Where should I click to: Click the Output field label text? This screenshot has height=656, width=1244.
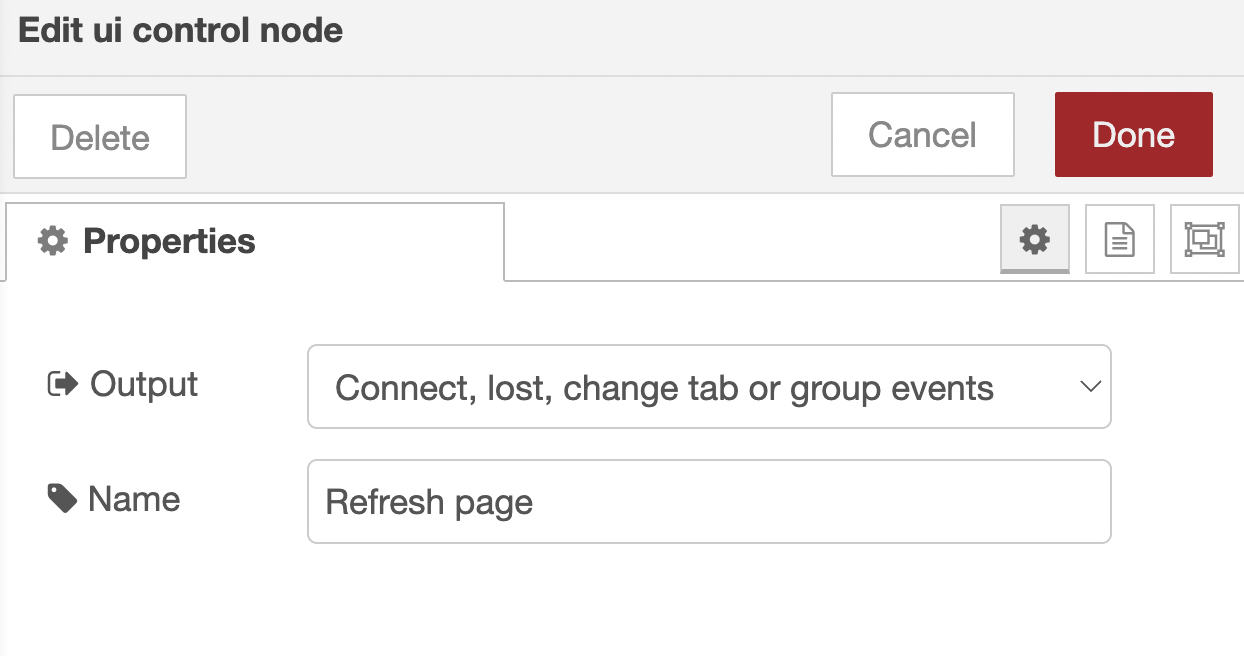pos(144,385)
